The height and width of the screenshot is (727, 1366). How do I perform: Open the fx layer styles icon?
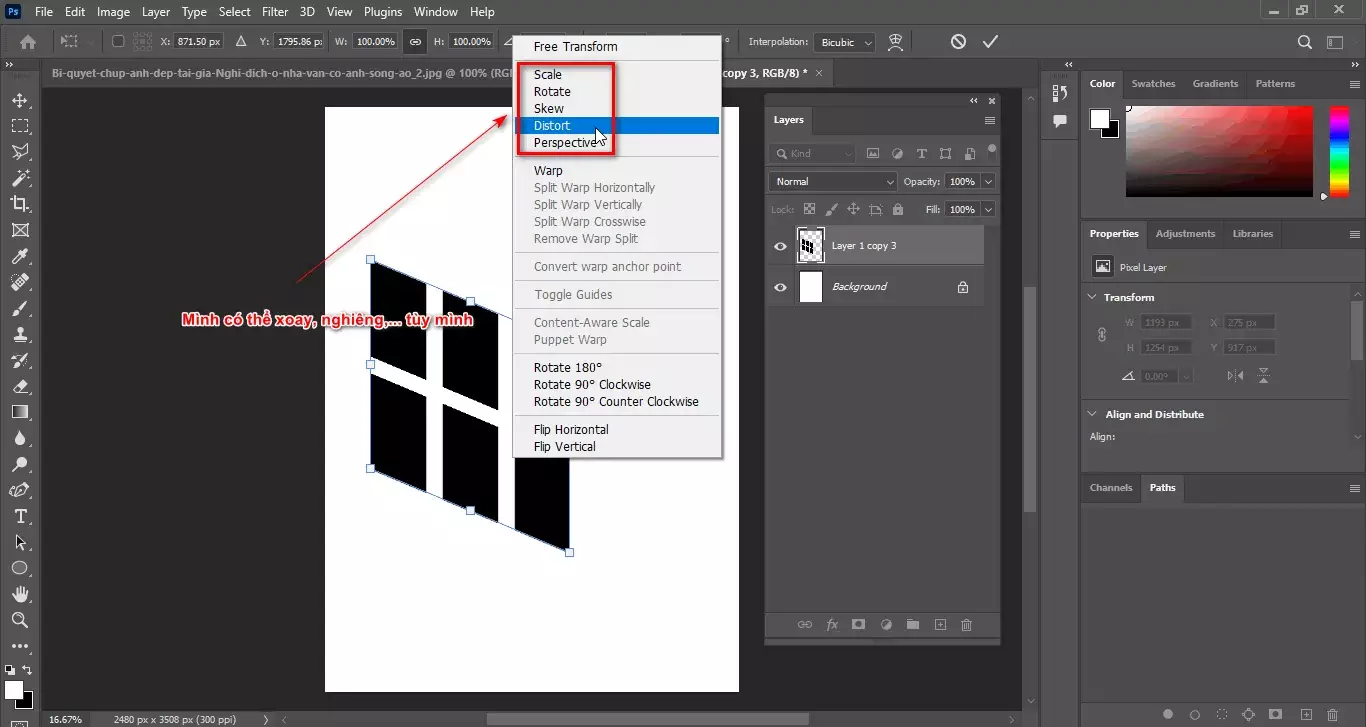[x=832, y=624]
